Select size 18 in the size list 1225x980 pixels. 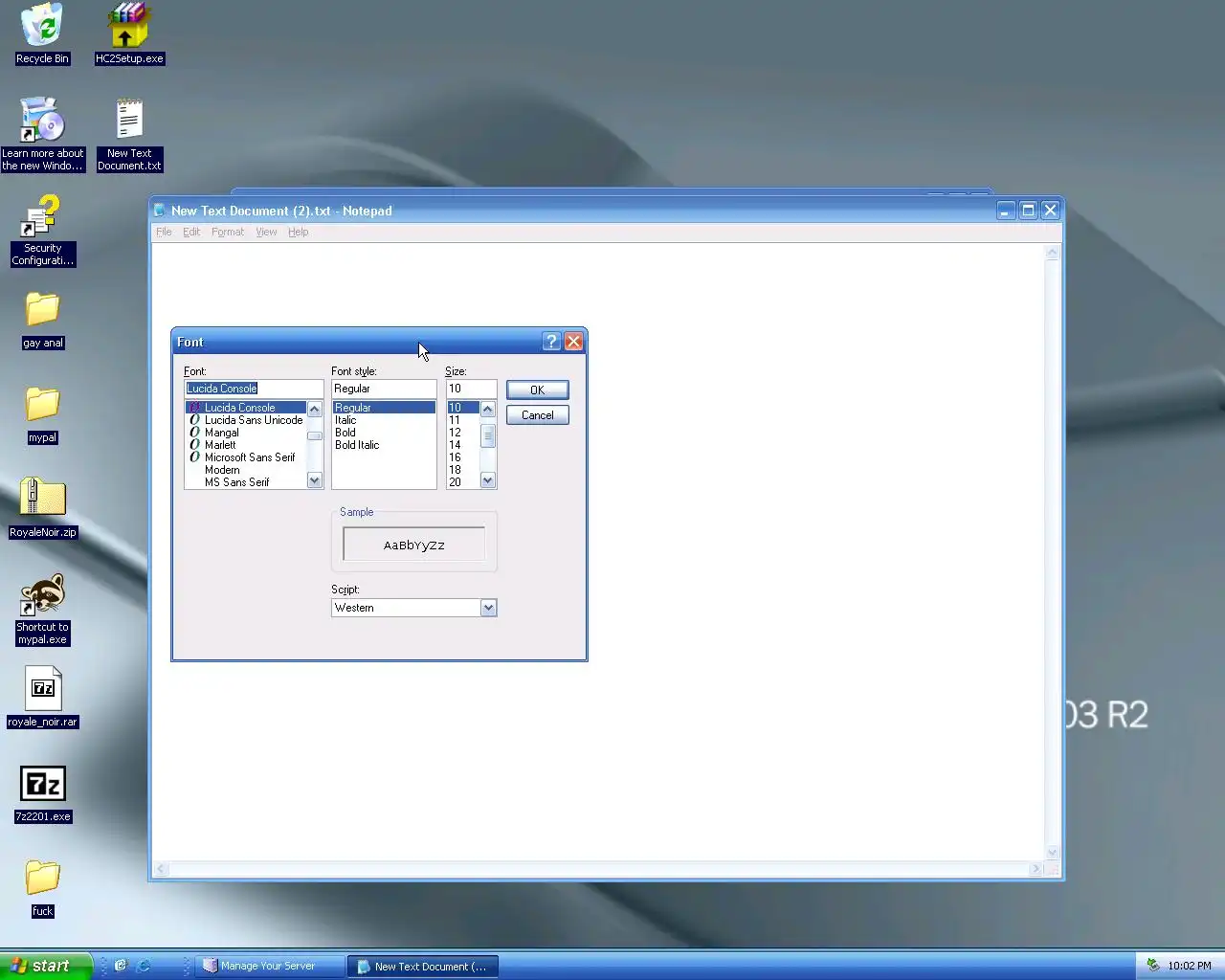(462, 470)
